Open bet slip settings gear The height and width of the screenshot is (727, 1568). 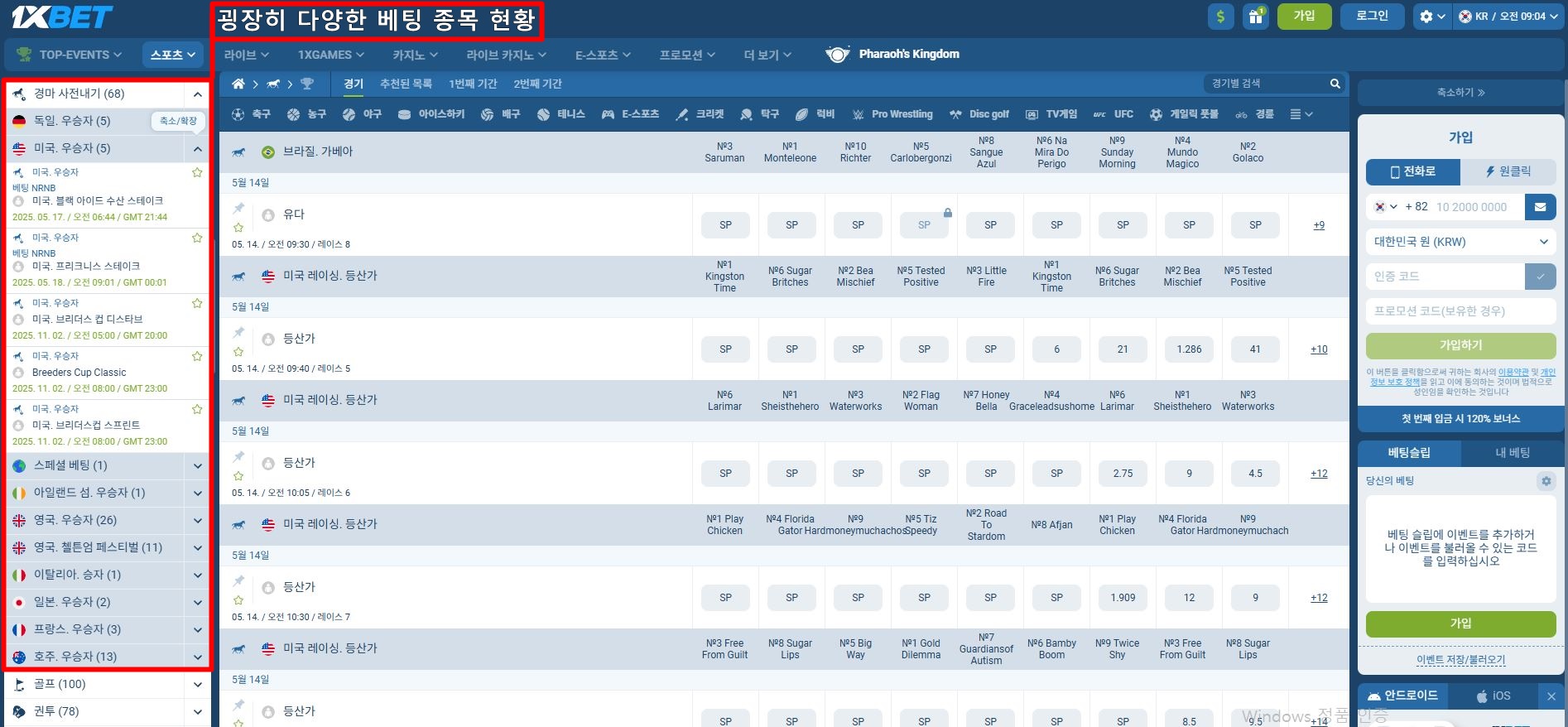click(x=1546, y=481)
